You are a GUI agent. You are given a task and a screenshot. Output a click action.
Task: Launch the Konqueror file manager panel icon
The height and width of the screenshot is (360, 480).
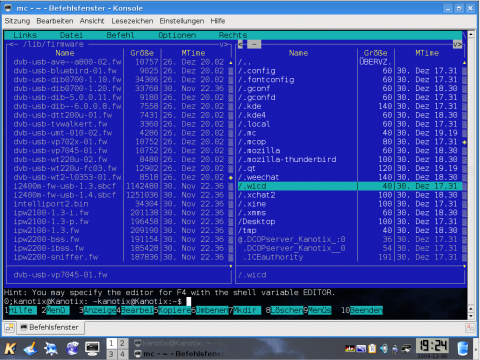[51, 349]
